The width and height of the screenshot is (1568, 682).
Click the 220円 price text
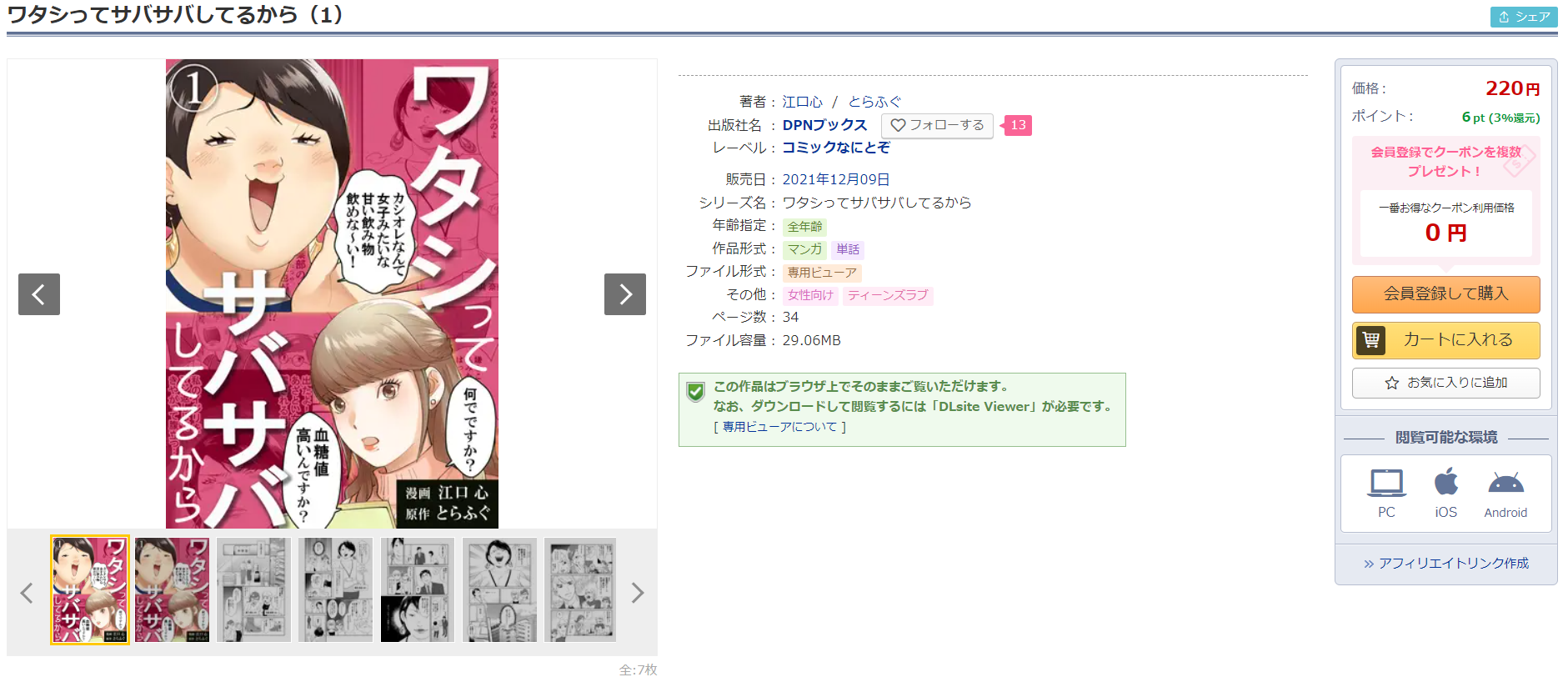pyautogui.click(x=1512, y=88)
